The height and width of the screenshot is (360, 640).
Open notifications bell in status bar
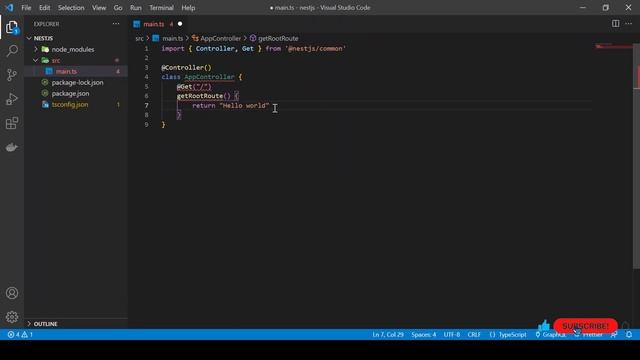(629, 334)
